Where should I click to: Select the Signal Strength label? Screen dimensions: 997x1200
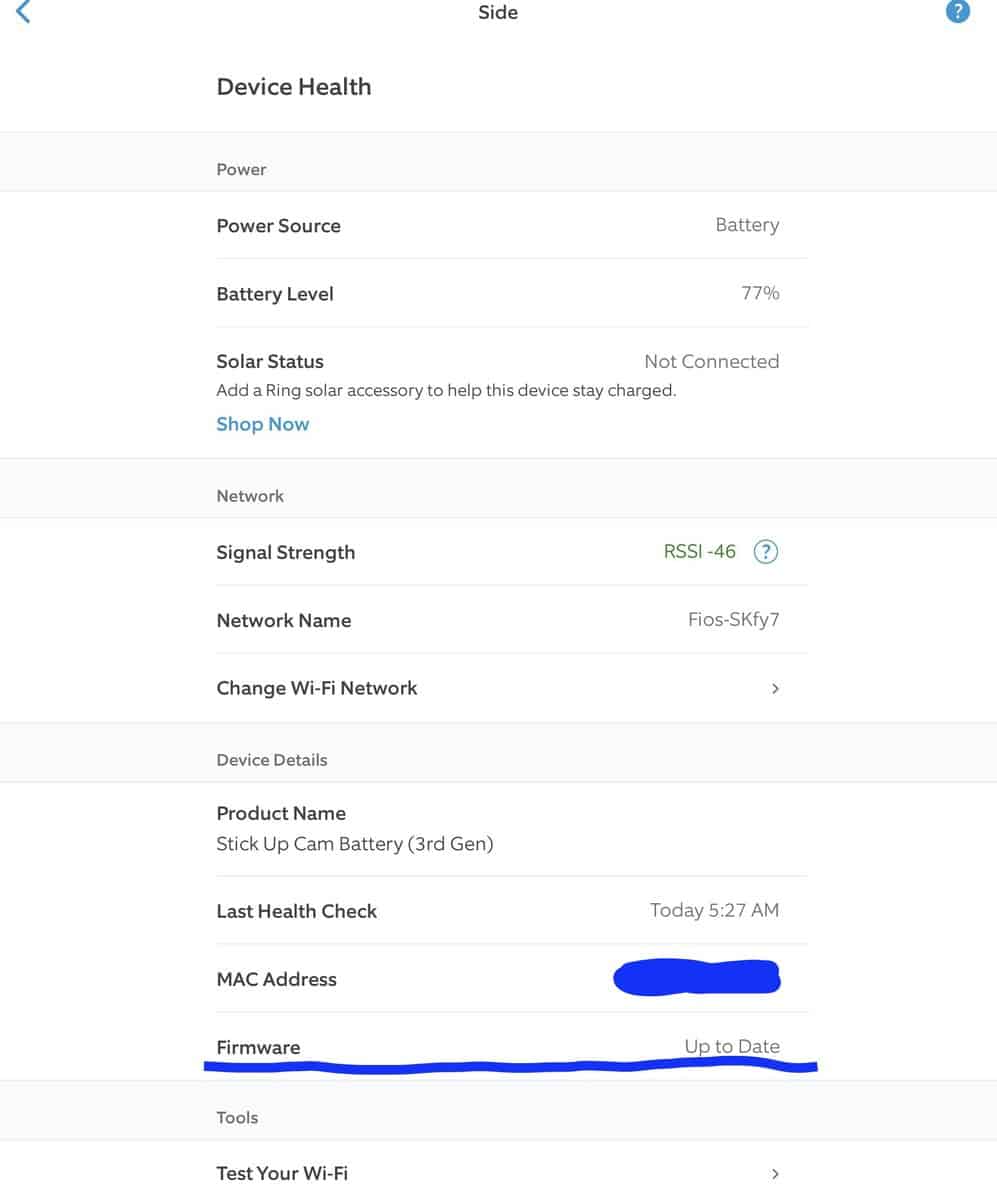(286, 552)
